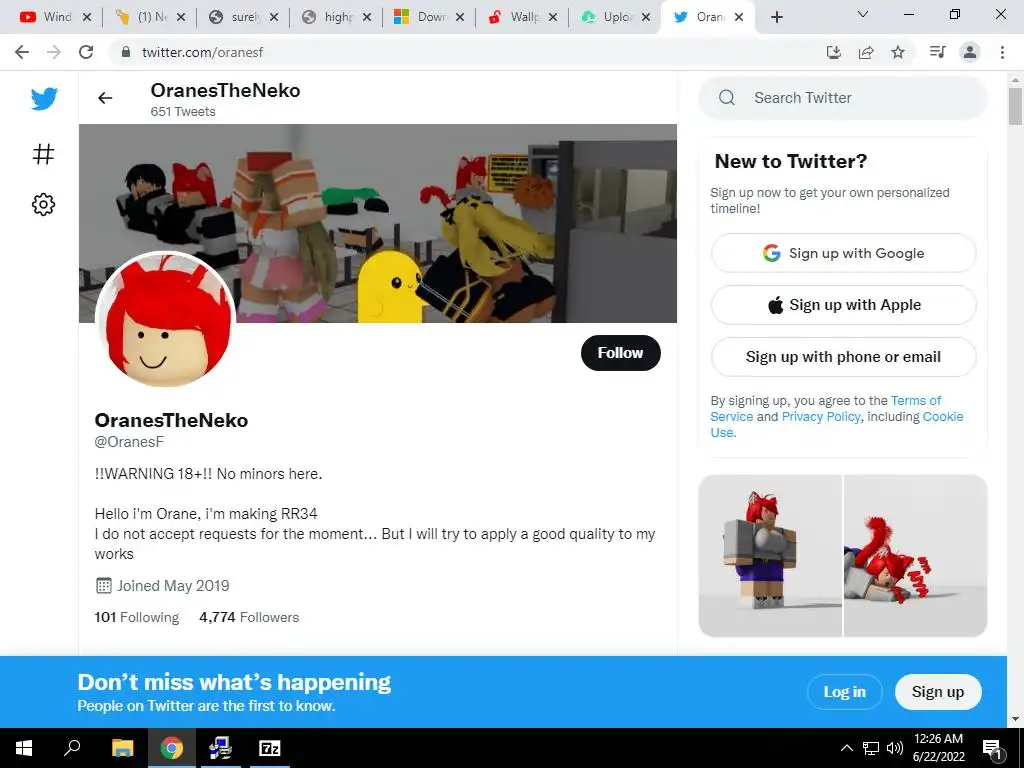The height and width of the screenshot is (768, 1024).
Task: Show hidden tray icons chevron
Action: click(x=846, y=748)
